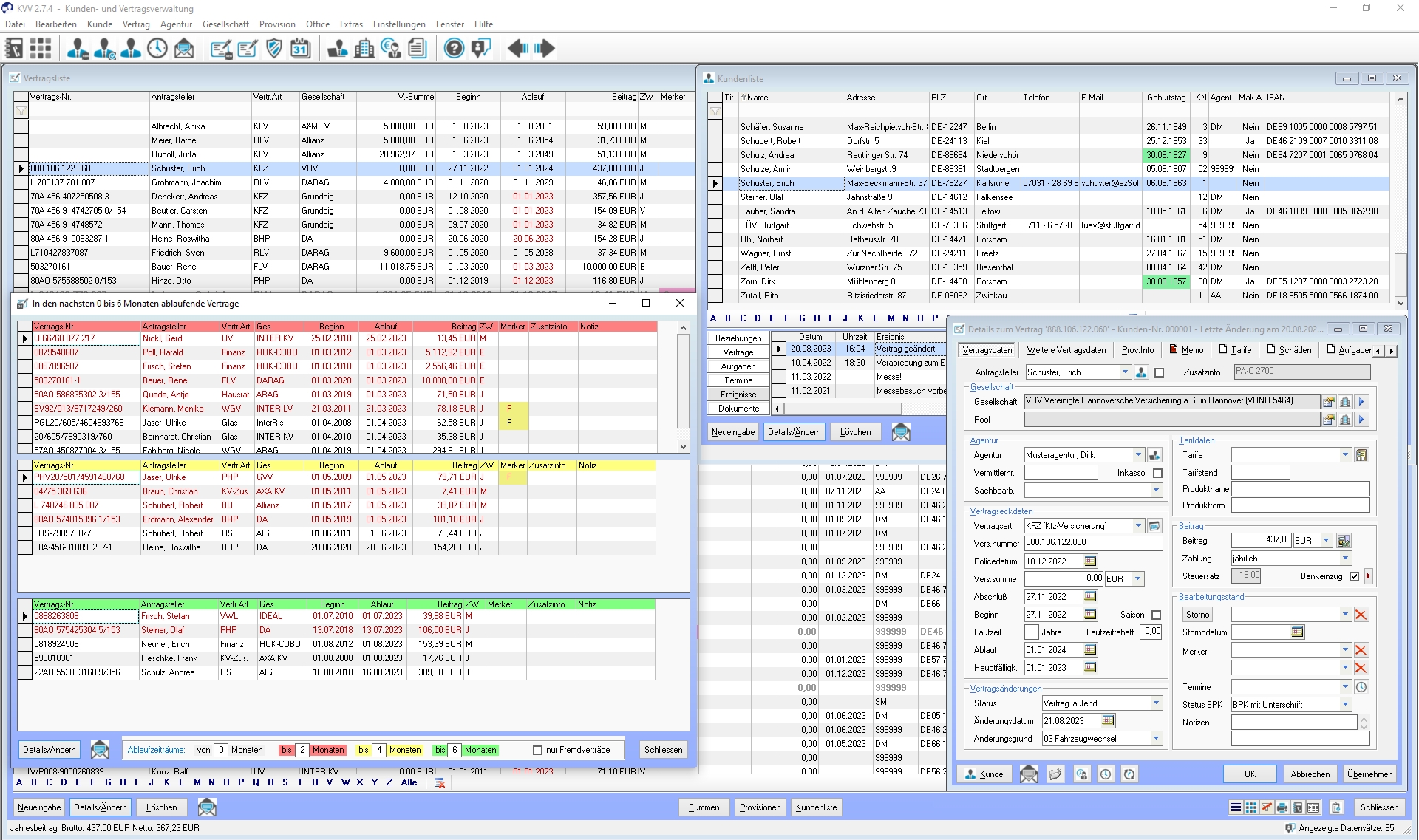
Task: Click the shield icon in toolbar
Action: (274, 49)
